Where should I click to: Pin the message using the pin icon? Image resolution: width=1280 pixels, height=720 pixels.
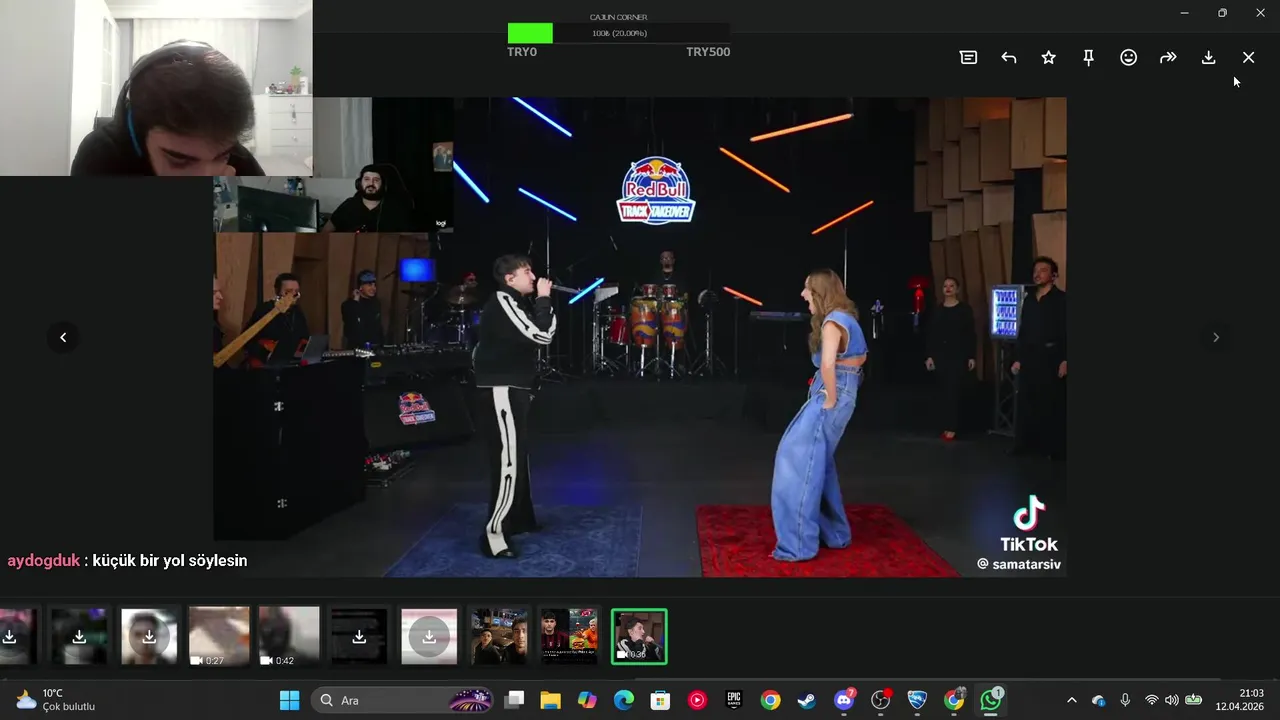click(x=1088, y=58)
